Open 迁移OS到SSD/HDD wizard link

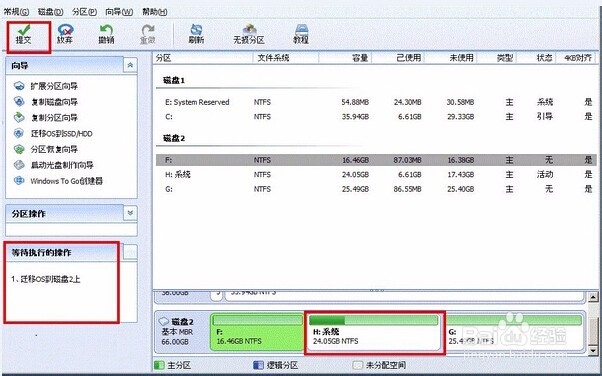point(61,133)
